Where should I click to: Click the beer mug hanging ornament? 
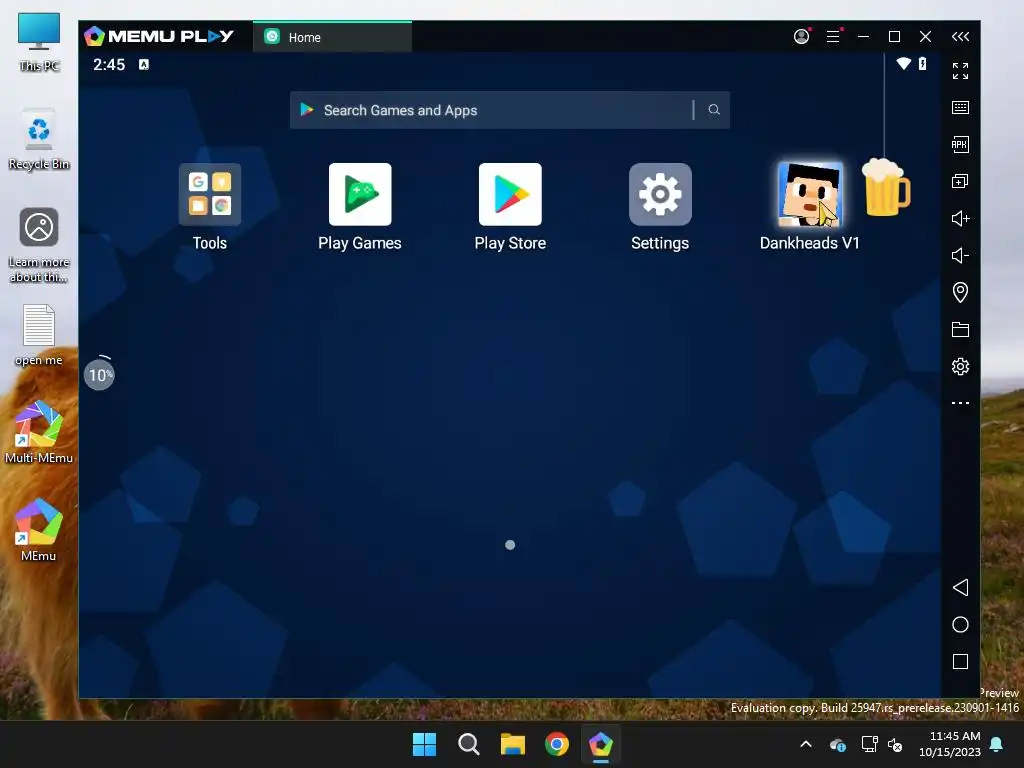(886, 187)
